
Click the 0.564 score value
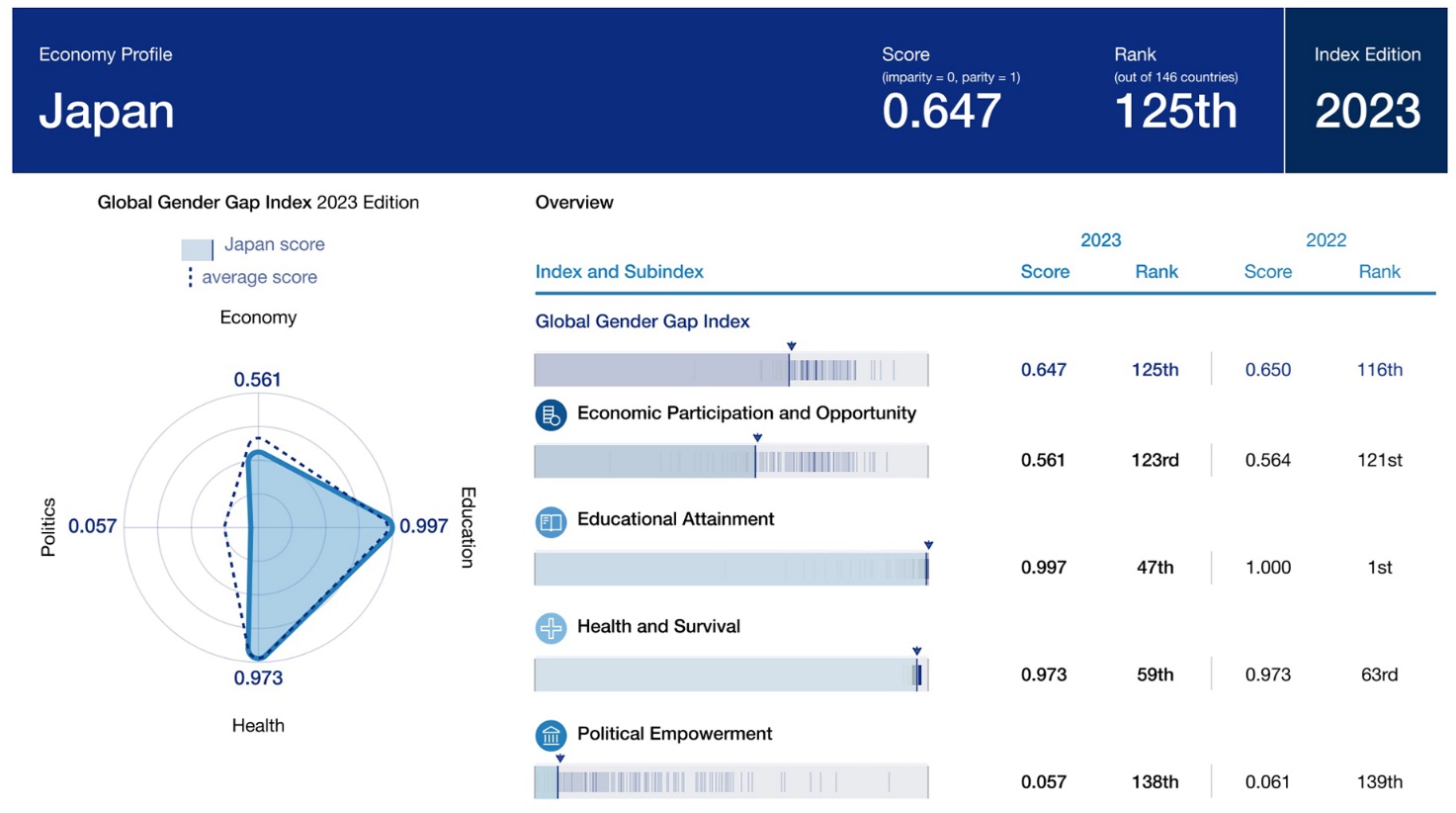pyautogui.click(x=1267, y=460)
